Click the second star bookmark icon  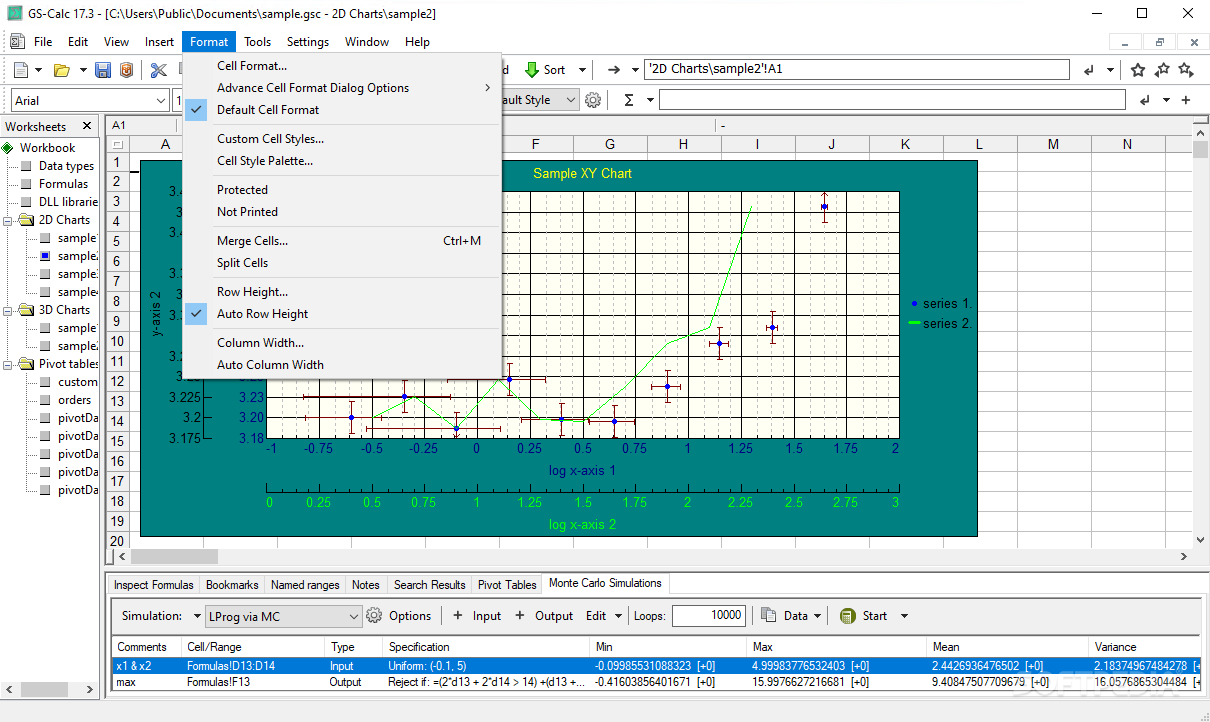[1162, 70]
